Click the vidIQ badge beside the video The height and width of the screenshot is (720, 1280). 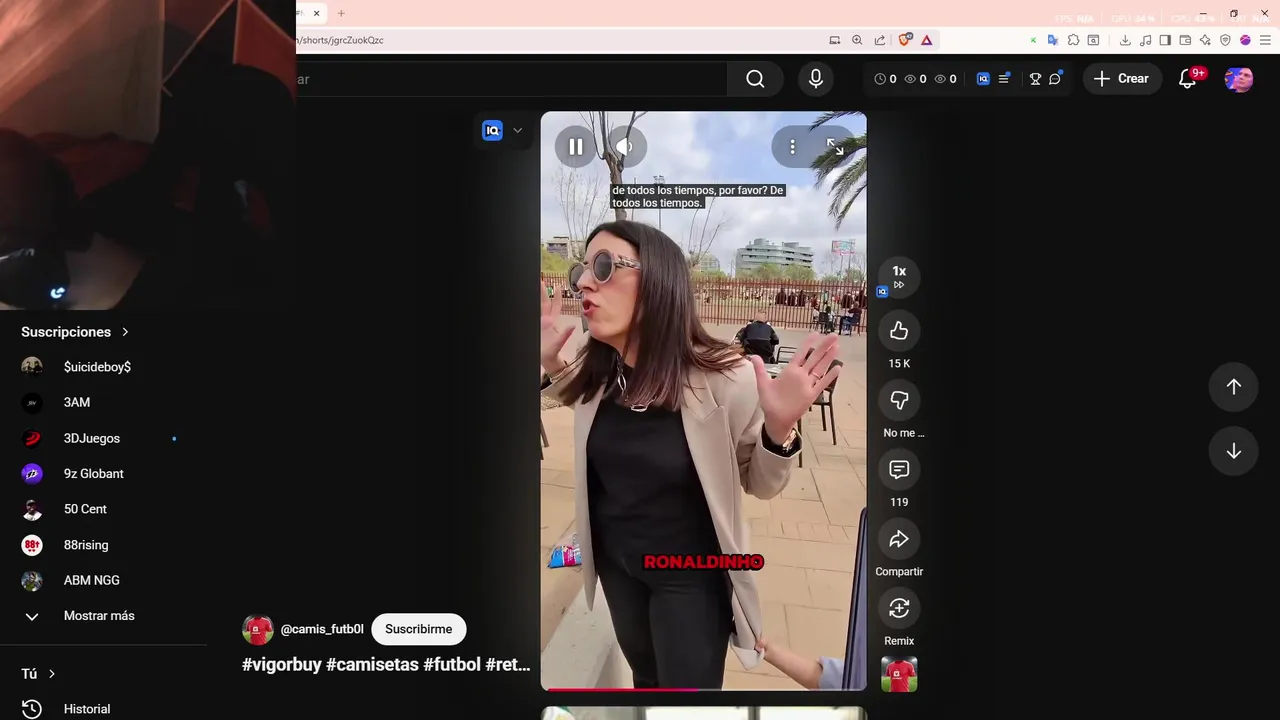[492, 130]
